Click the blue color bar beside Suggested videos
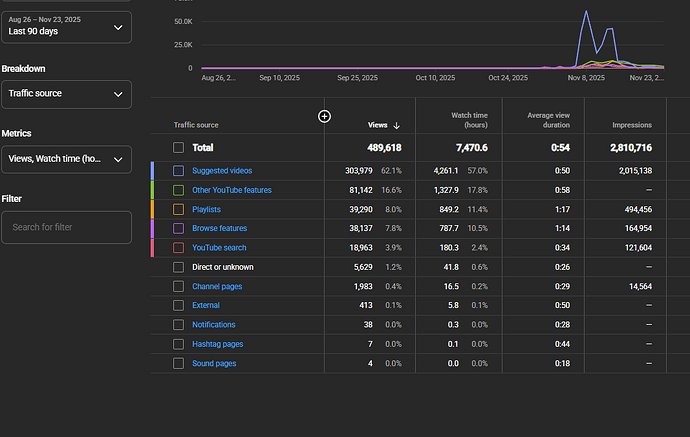The width and height of the screenshot is (690, 437). click(x=153, y=171)
